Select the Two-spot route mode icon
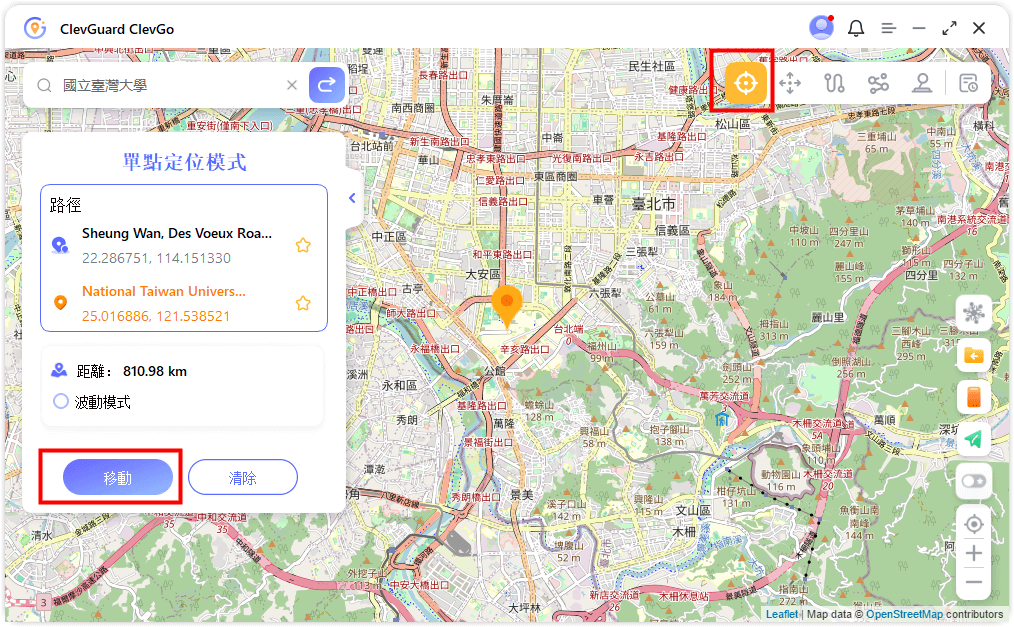1014x627 pixels. 834,83
